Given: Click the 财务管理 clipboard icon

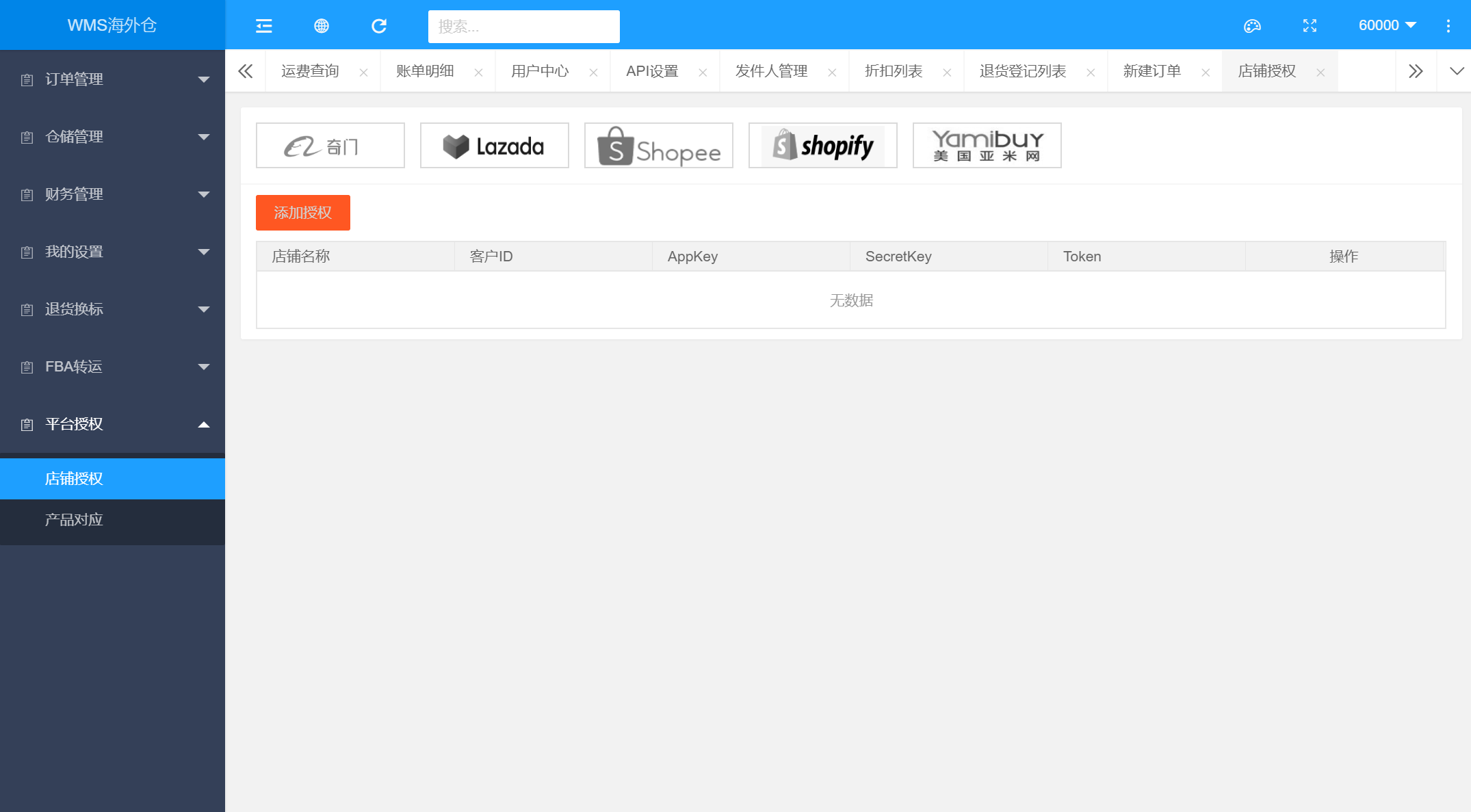Looking at the screenshot, I should click(x=27, y=195).
